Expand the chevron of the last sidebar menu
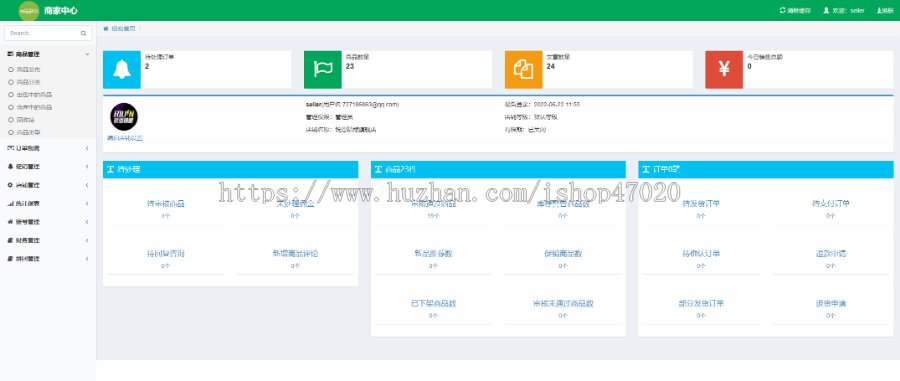900x381 pixels. click(87, 258)
